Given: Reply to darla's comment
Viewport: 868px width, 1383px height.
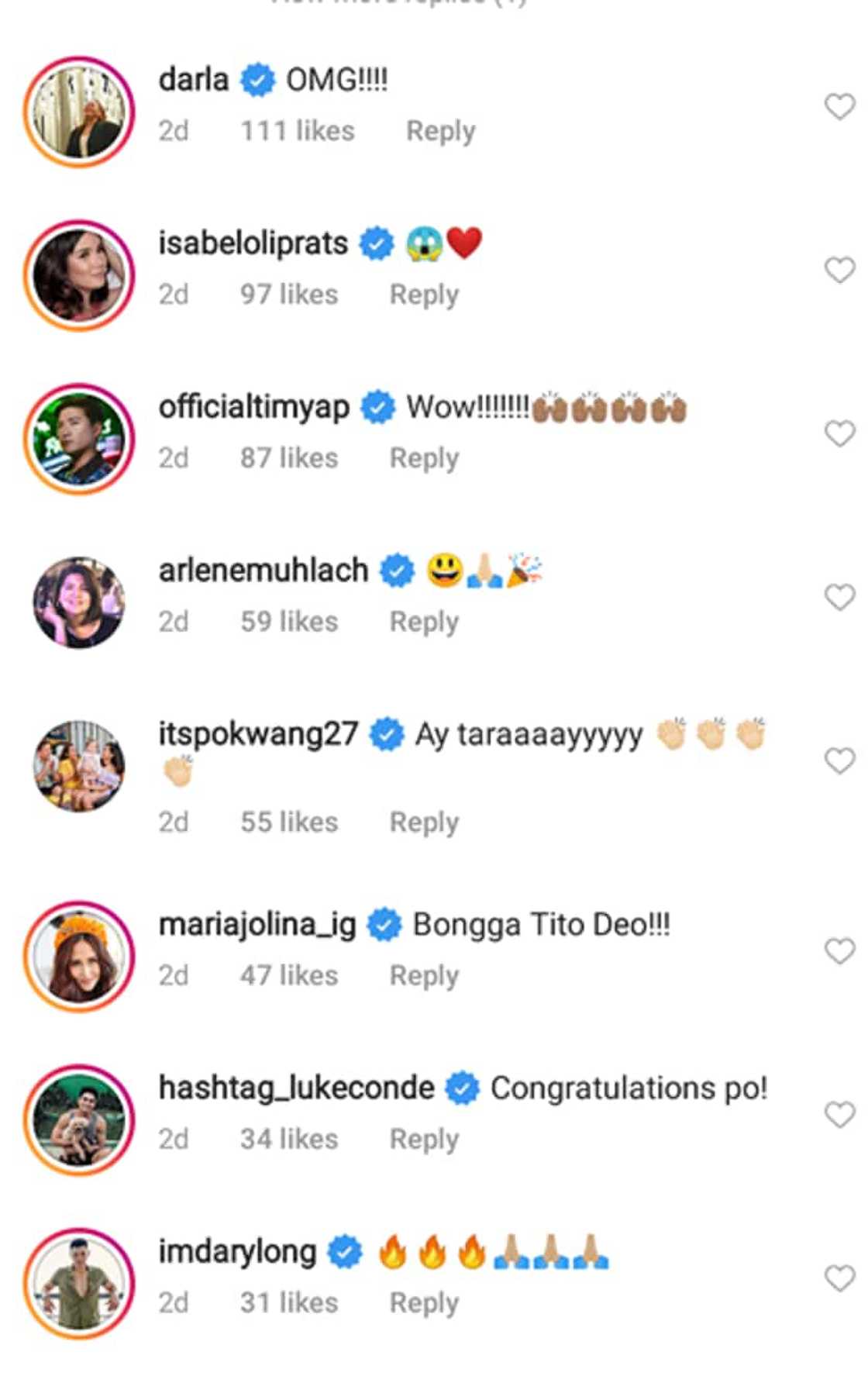Looking at the screenshot, I should 440,130.
